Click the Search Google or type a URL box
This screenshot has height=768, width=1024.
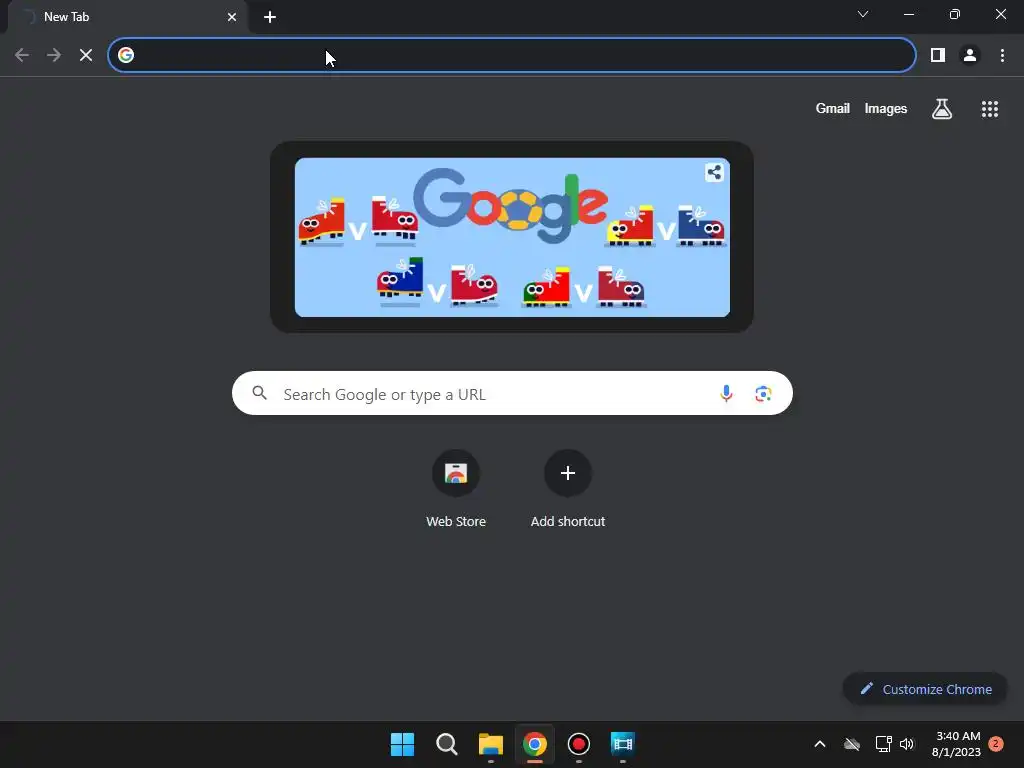512,393
